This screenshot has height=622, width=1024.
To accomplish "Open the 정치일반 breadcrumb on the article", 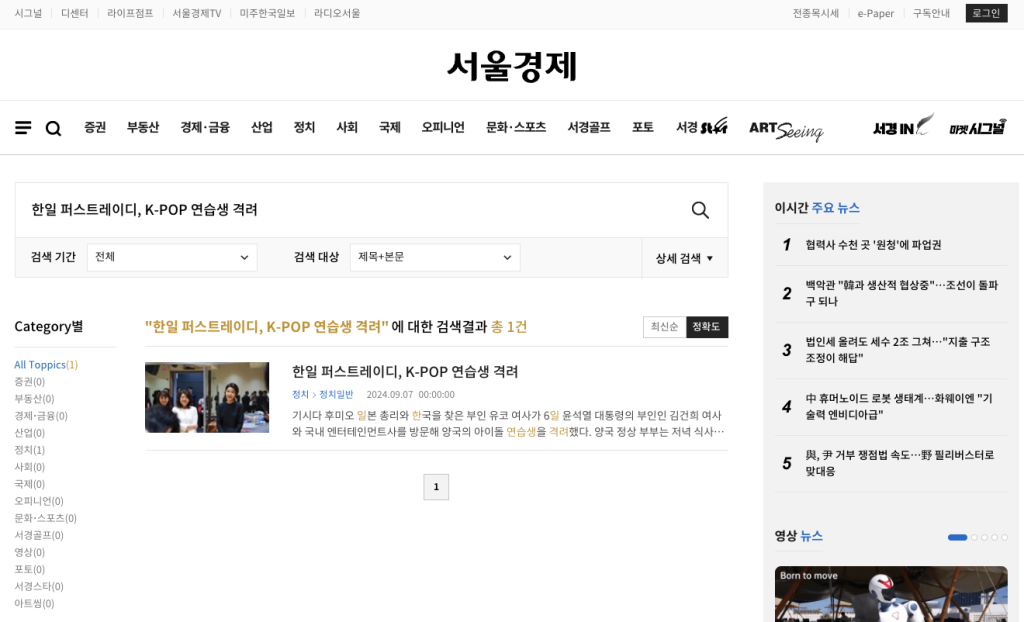I will coord(336,395).
